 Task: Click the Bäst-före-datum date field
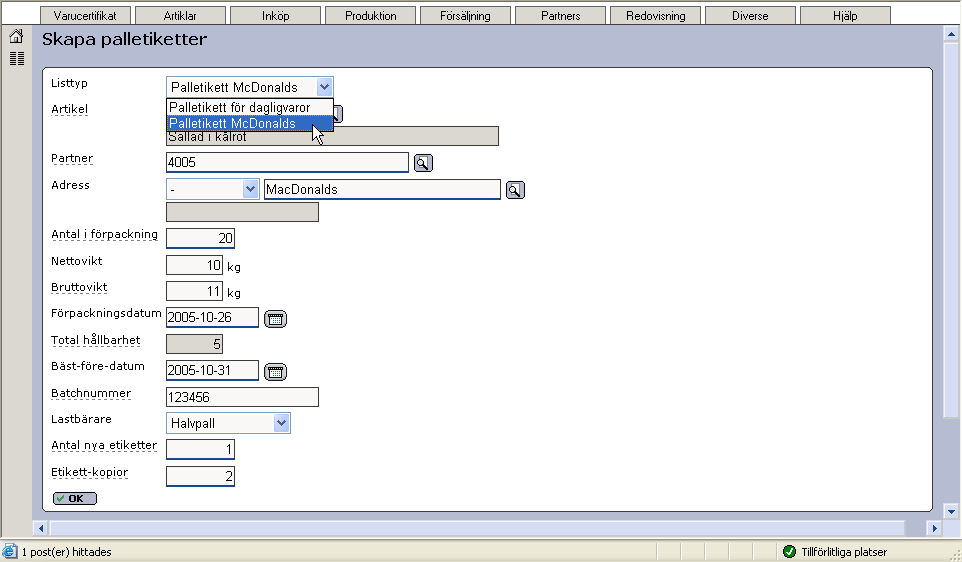212,371
